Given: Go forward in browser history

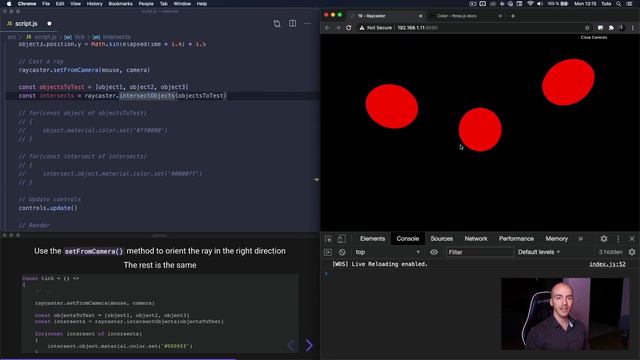Looking at the screenshot, I should (338, 28).
